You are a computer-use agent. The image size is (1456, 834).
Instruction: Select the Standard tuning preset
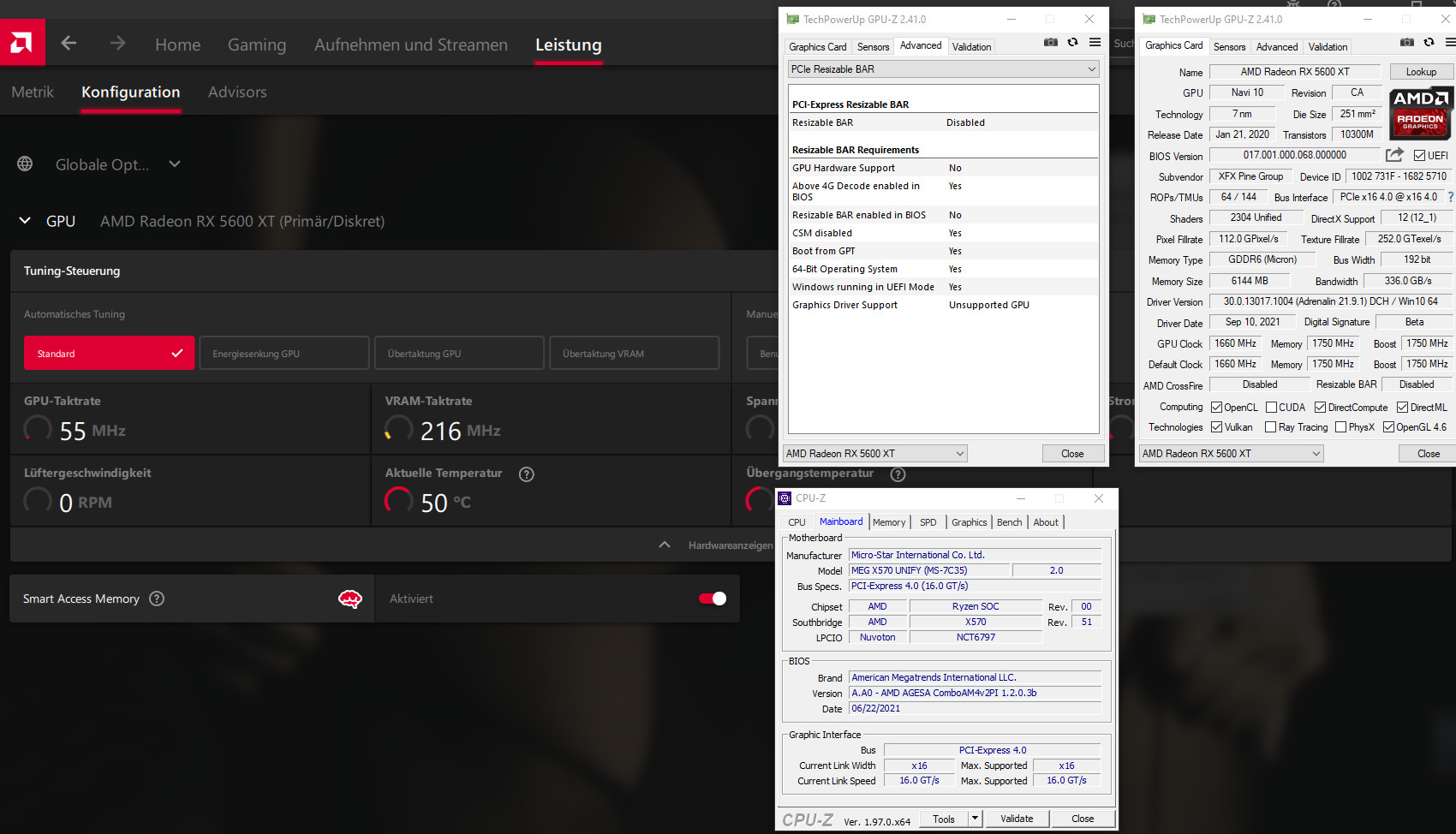109,353
